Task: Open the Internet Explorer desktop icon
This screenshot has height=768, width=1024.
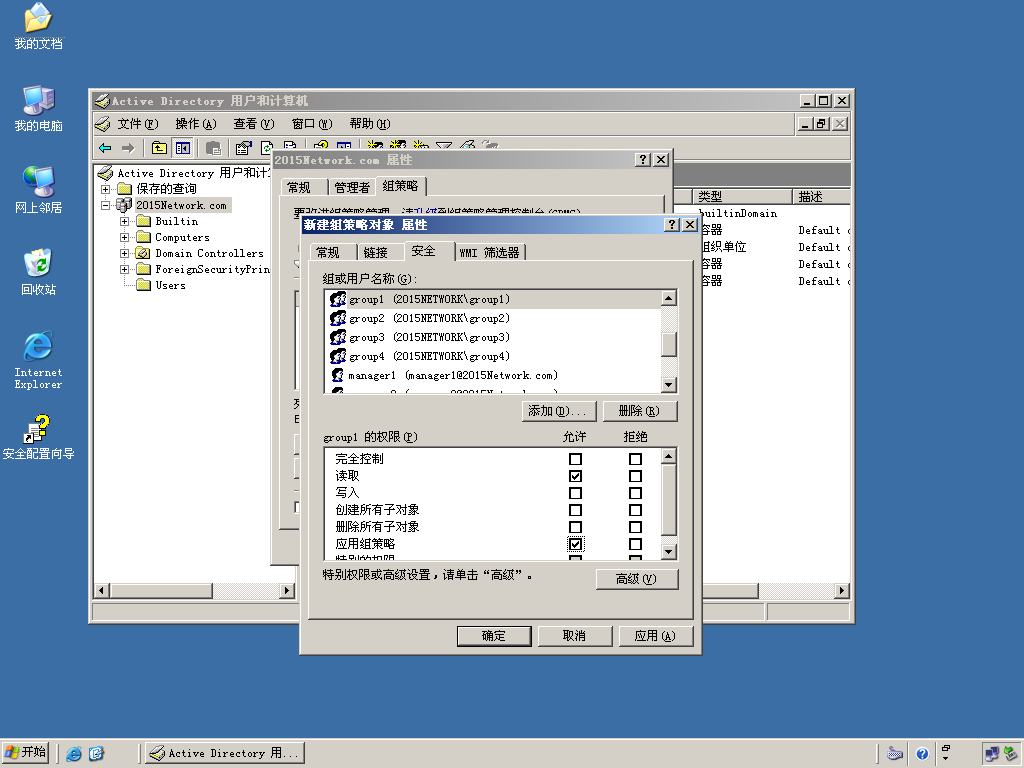Action: click(38, 360)
